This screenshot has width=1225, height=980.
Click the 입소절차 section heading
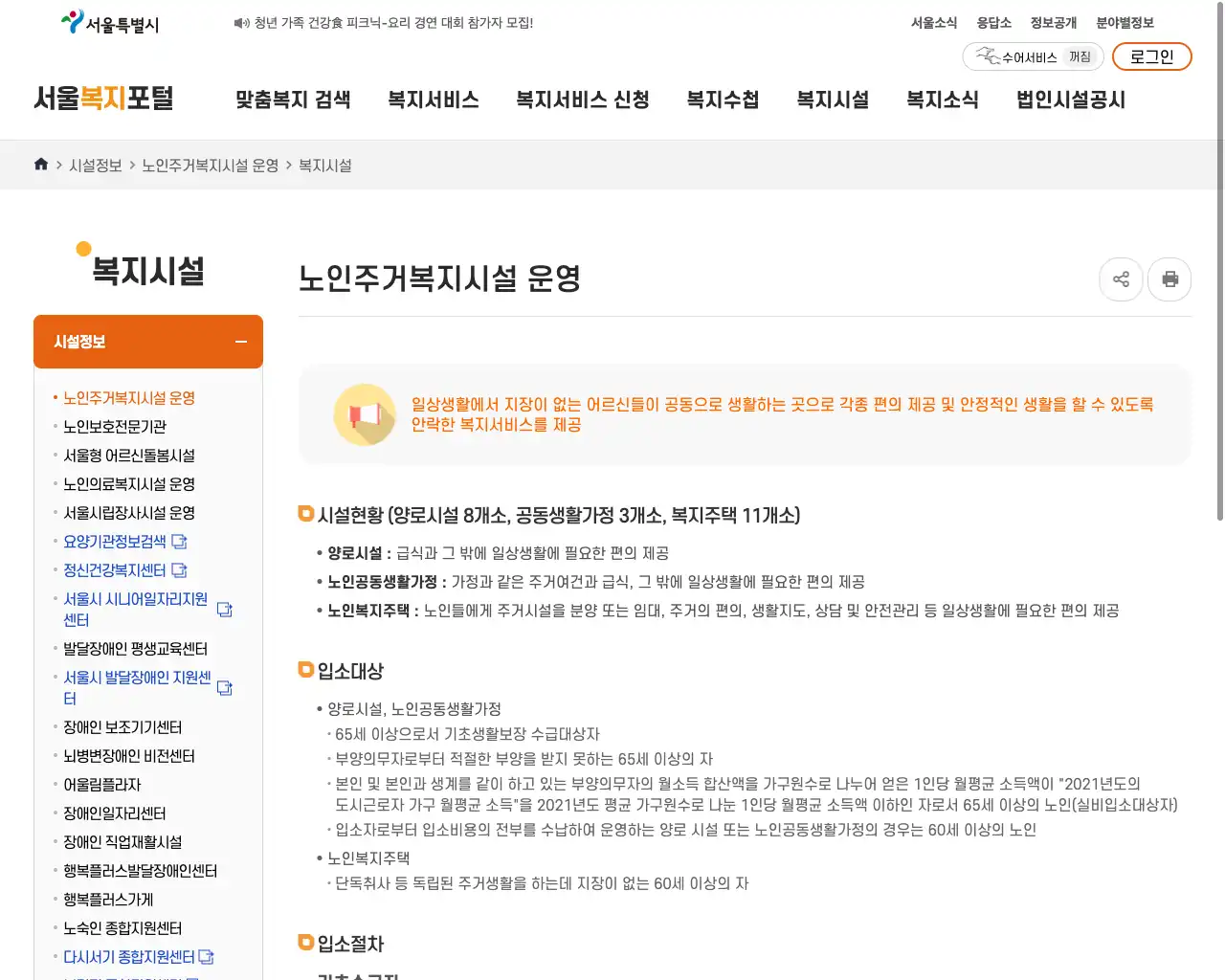click(350, 944)
